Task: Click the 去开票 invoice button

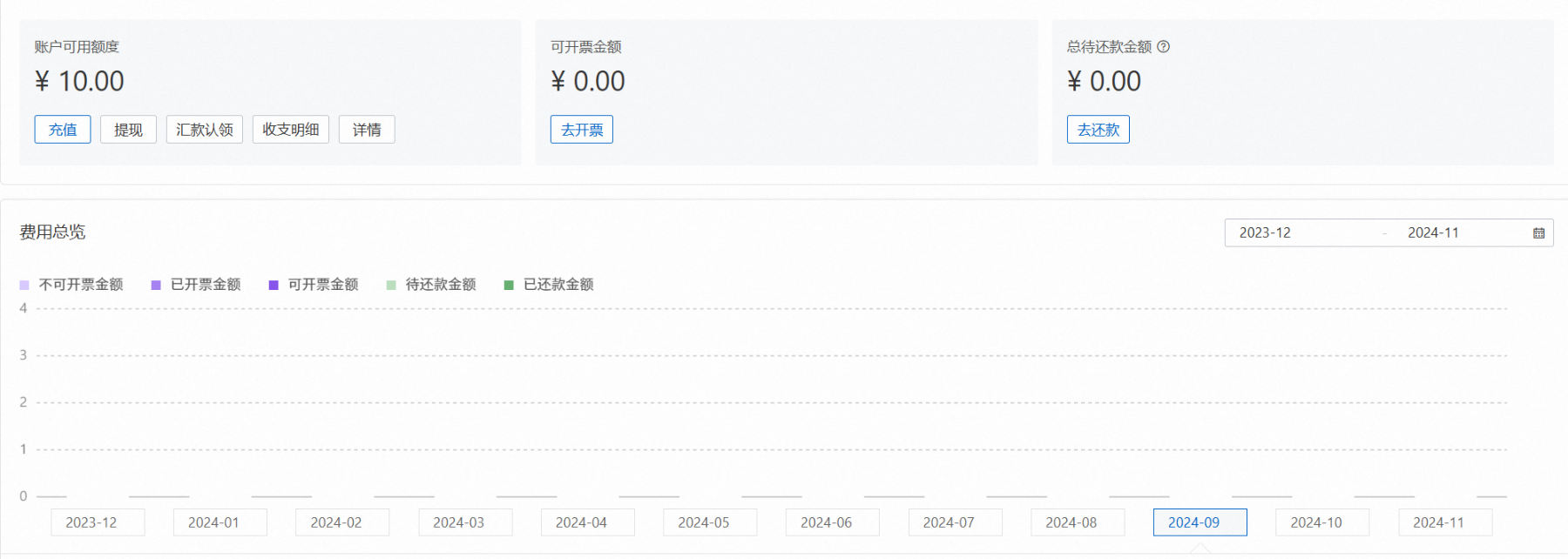Action: [582, 130]
